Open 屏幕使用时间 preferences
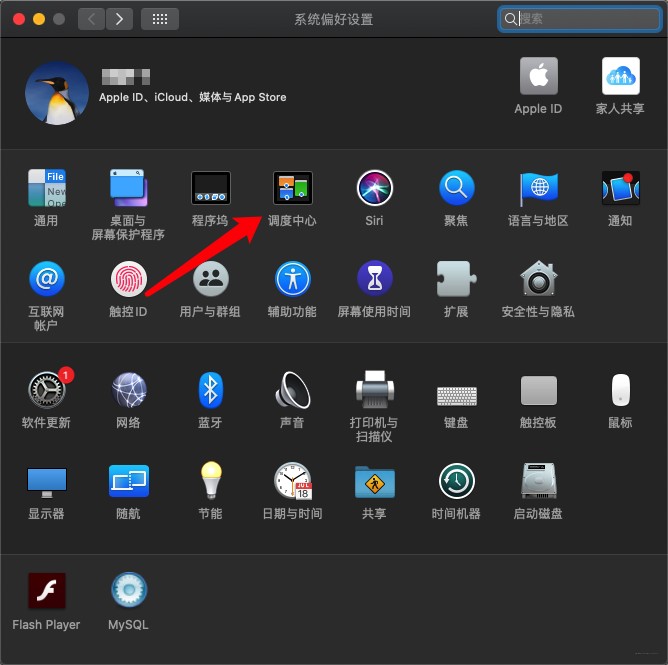Image resolution: width=668 pixels, height=665 pixels. click(374, 279)
